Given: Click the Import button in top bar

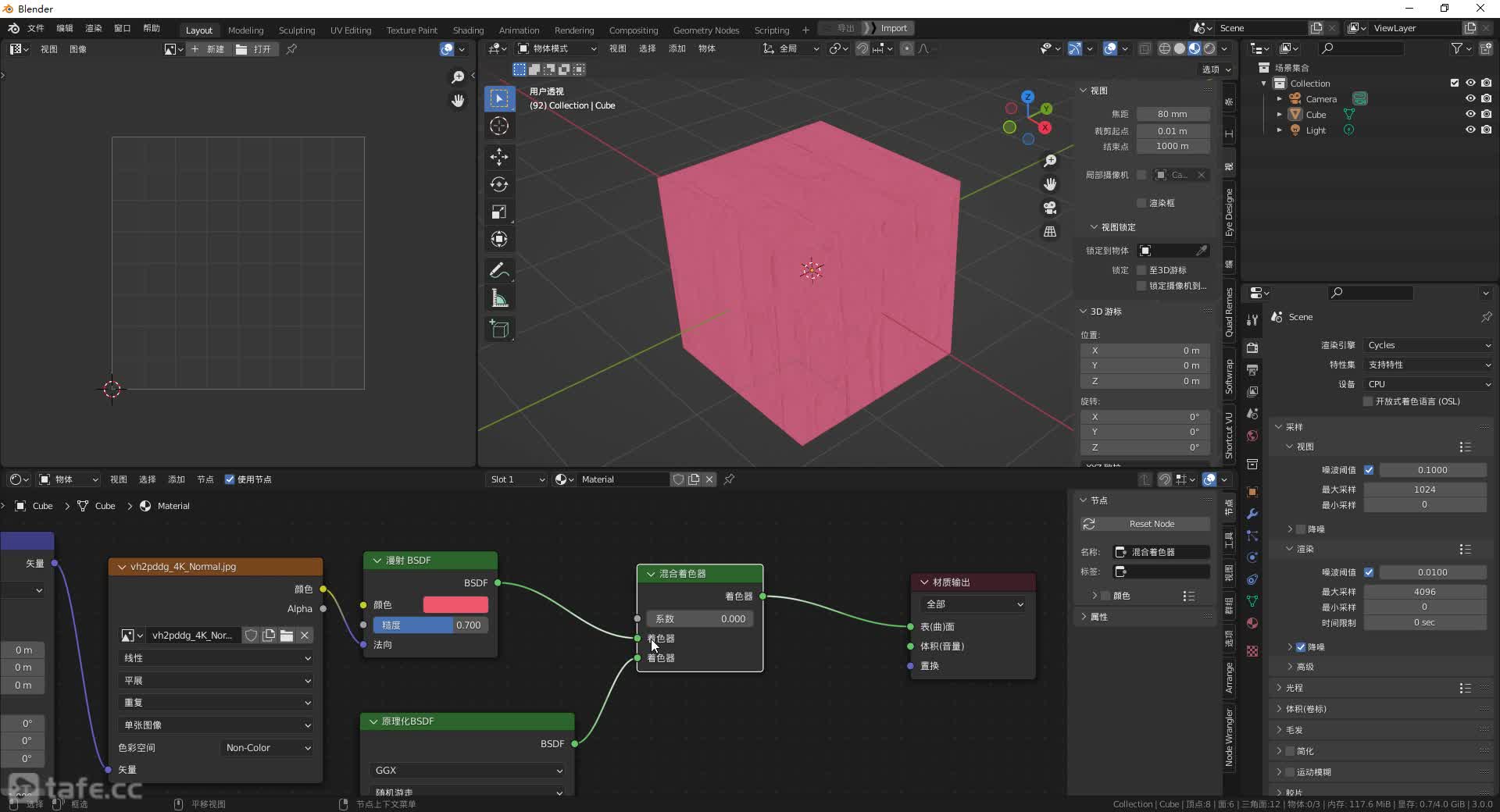Looking at the screenshot, I should point(894,28).
